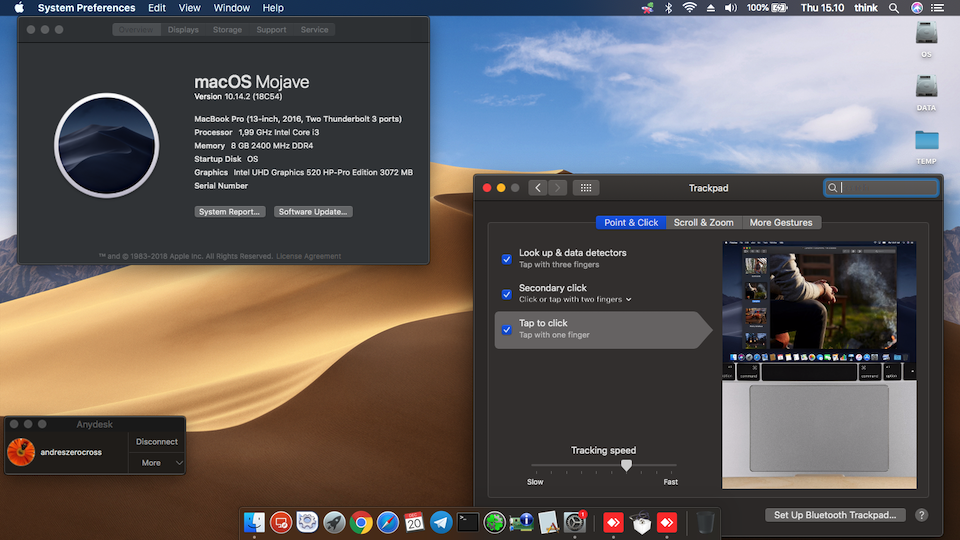Select the Point & Click tab
Viewport: 960px width, 540px height.
tap(631, 223)
